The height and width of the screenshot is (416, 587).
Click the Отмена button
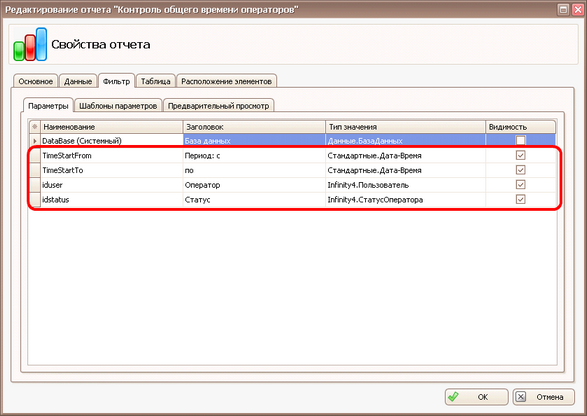coord(544,397)
